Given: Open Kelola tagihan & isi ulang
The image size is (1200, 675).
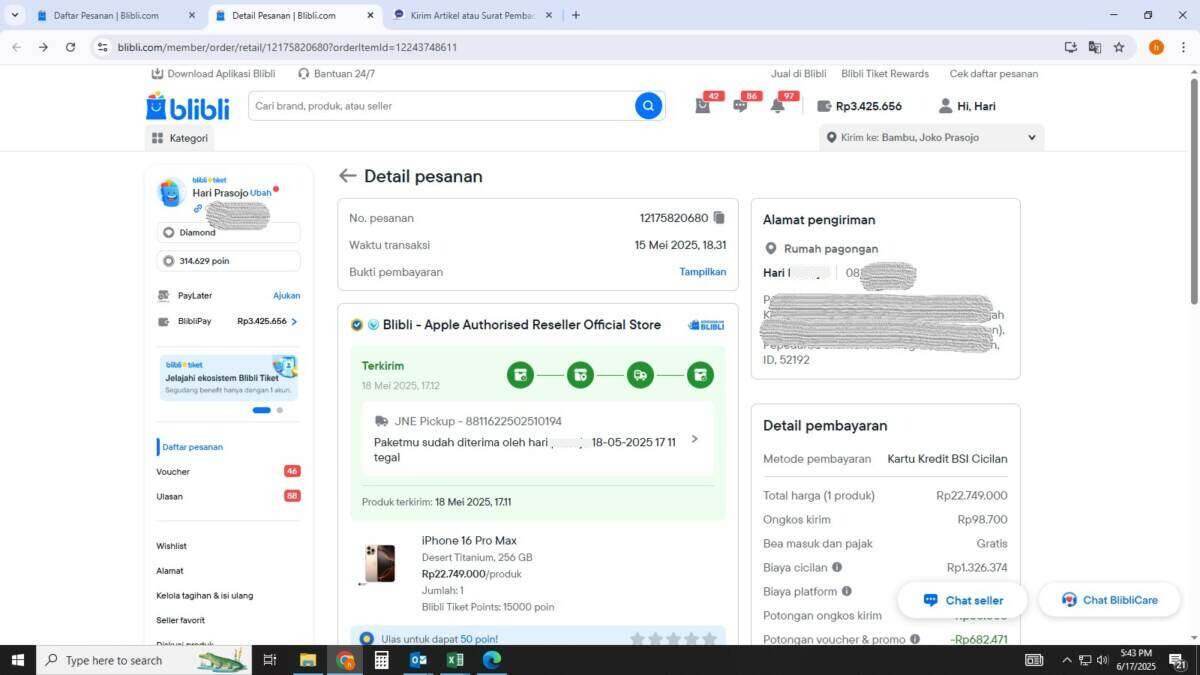Looking at the screenshot, I should click(x=205, y=595).
